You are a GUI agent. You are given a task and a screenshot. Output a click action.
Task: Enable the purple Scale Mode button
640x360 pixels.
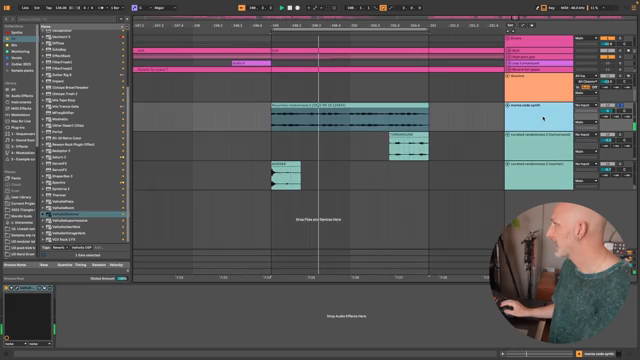click(x=134, y=8)
